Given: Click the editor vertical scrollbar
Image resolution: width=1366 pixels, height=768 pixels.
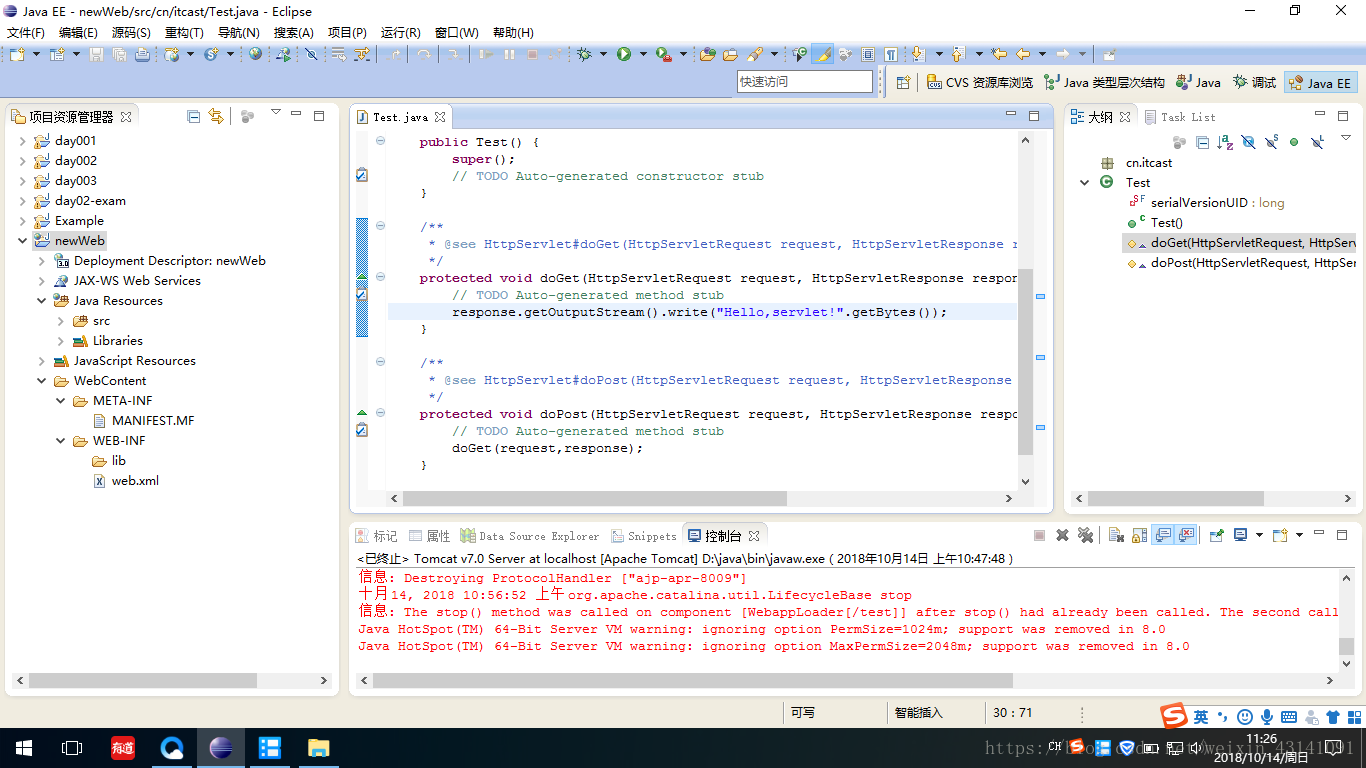Looking at the screenshot, I should pos(1025,362).
